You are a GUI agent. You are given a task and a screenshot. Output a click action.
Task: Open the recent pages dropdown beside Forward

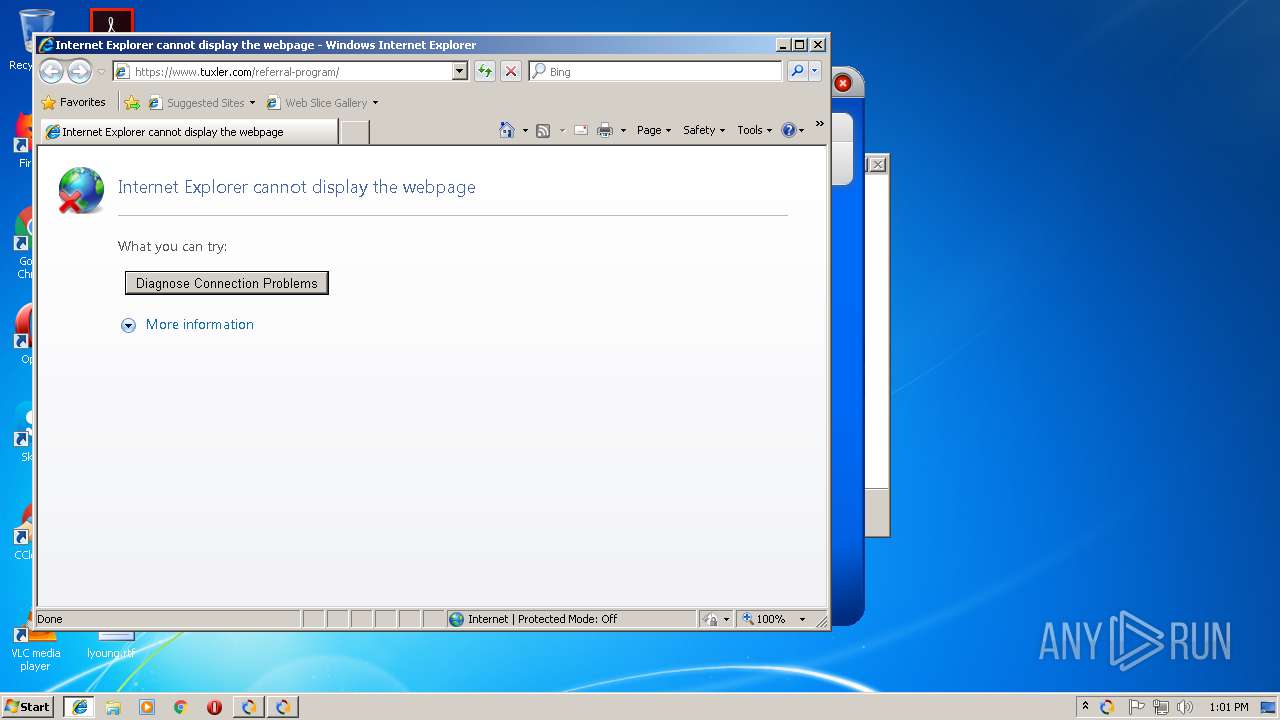click(x=101, y=72)
